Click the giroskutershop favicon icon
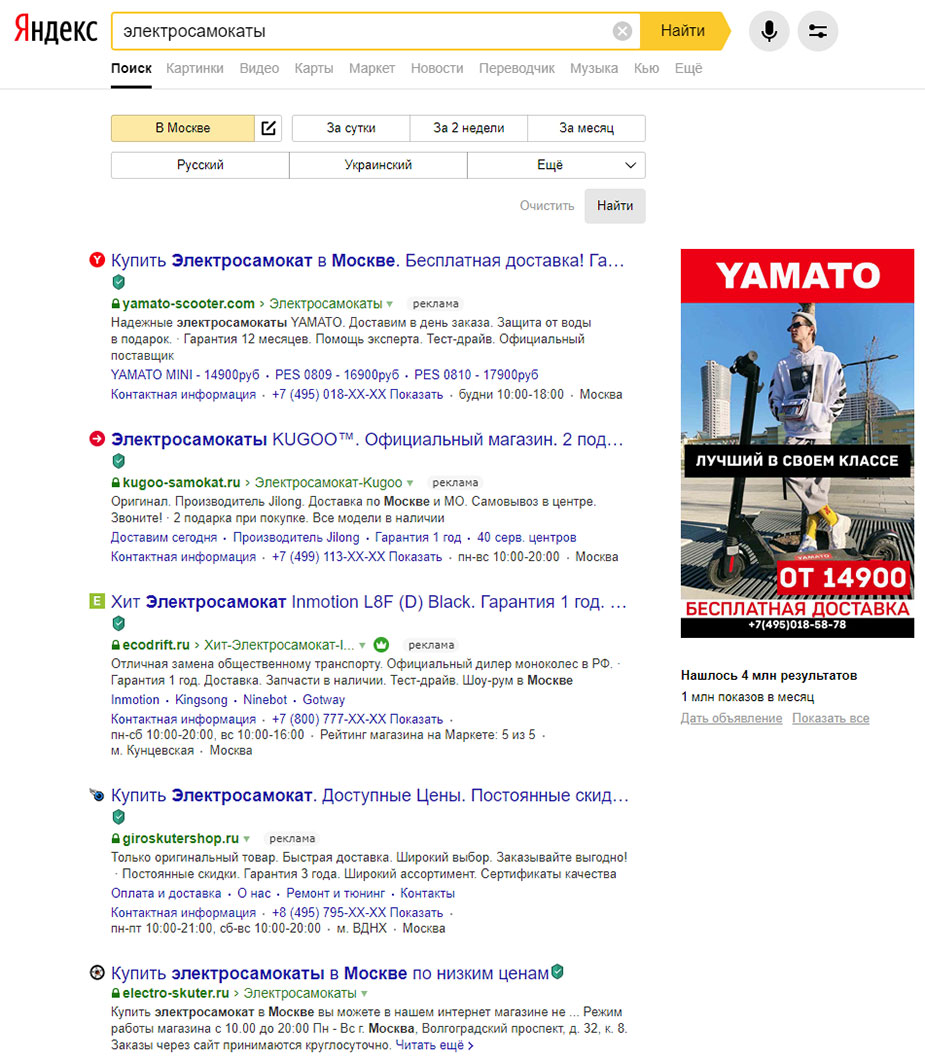Screen dimensions: 925x1059 pyautogui.click(x=97, y=795)
